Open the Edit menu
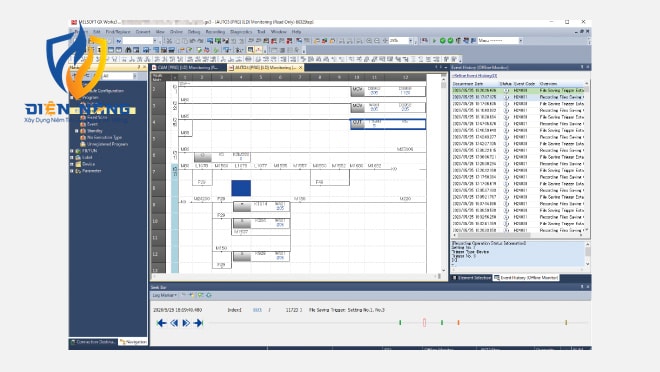660x372 pixels. click(x=97, y=32)
